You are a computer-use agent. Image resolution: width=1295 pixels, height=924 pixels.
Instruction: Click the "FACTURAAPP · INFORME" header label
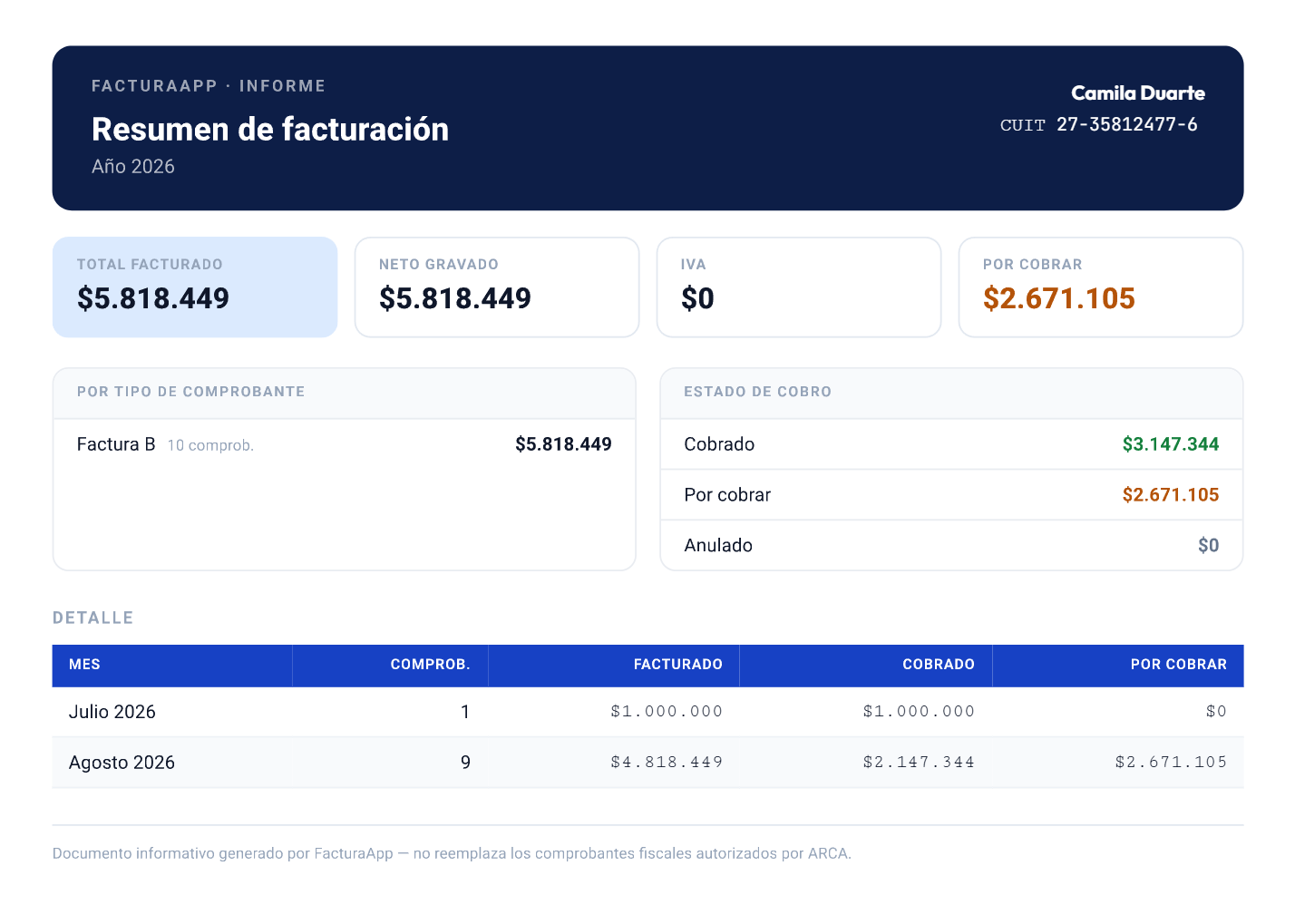coord(209,86)
